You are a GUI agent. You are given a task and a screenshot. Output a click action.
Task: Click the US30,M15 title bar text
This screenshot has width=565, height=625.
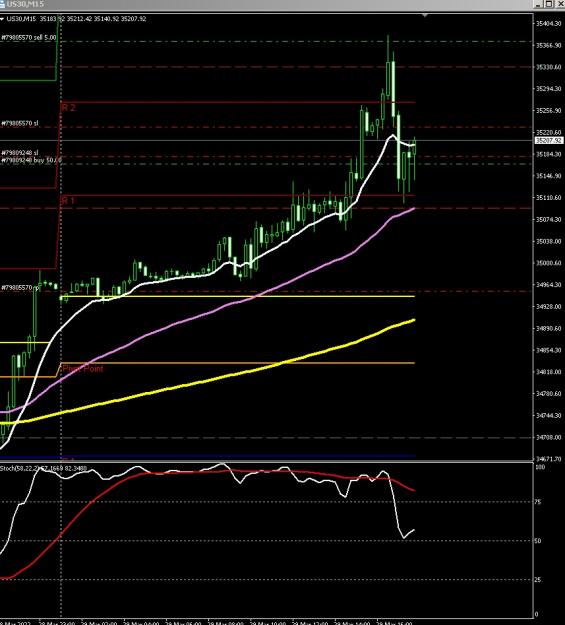(25, 4)
